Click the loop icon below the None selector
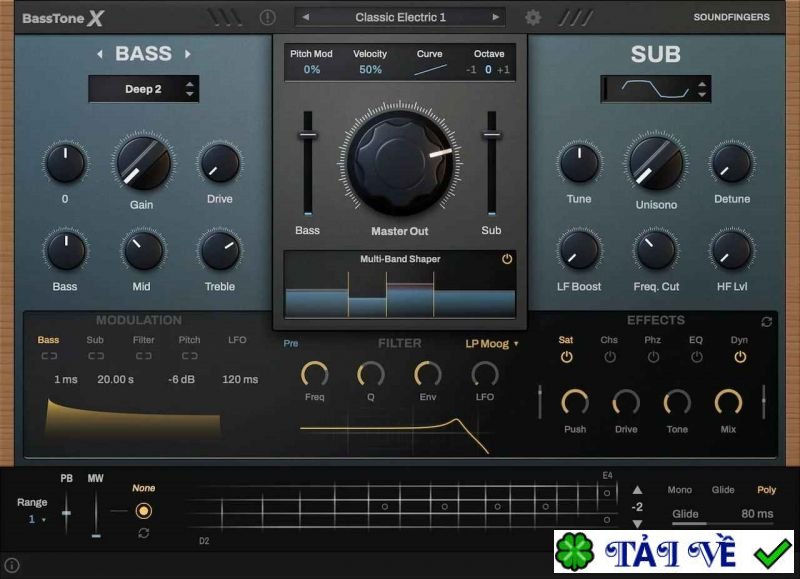Screen dimensions: 800x579 [144, 533]
